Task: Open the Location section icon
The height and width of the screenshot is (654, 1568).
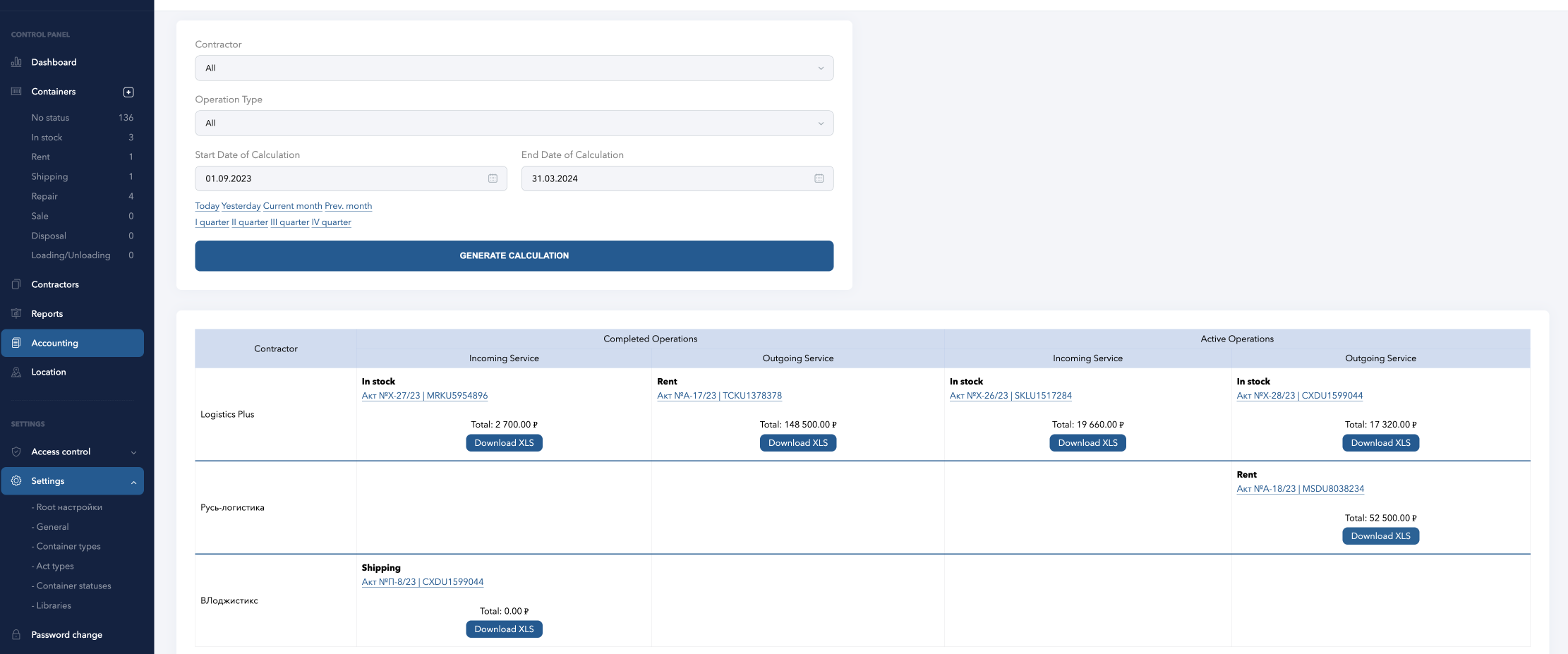Action: coord(16,372)
